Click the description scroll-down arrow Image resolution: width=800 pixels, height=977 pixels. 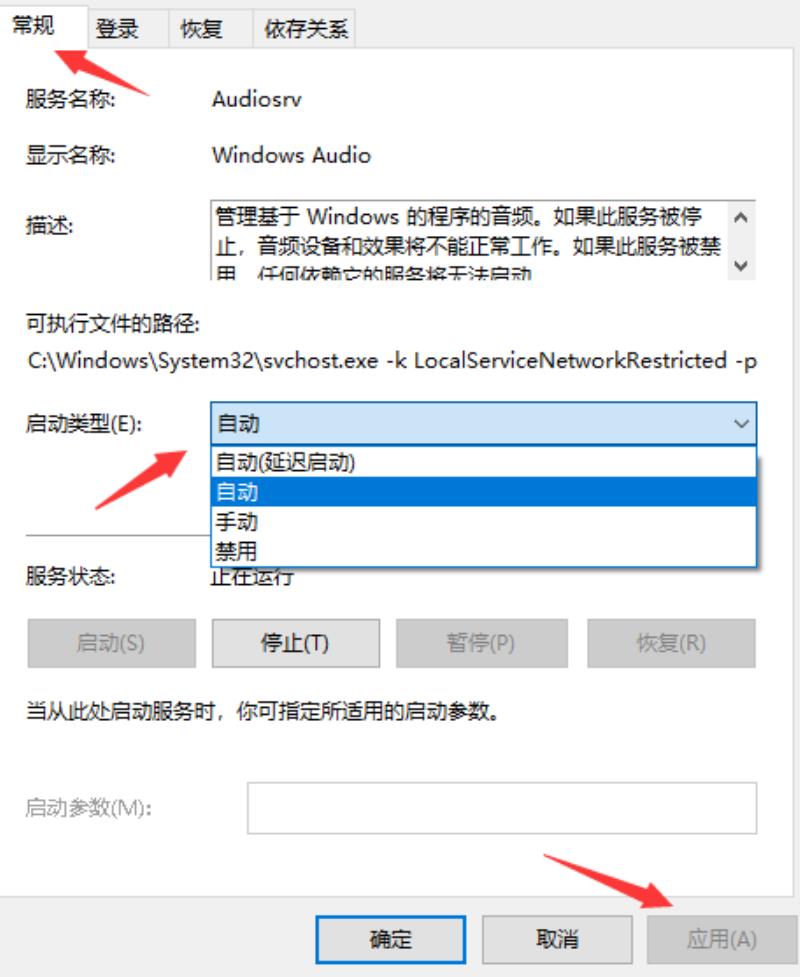(x=740, y=265)
